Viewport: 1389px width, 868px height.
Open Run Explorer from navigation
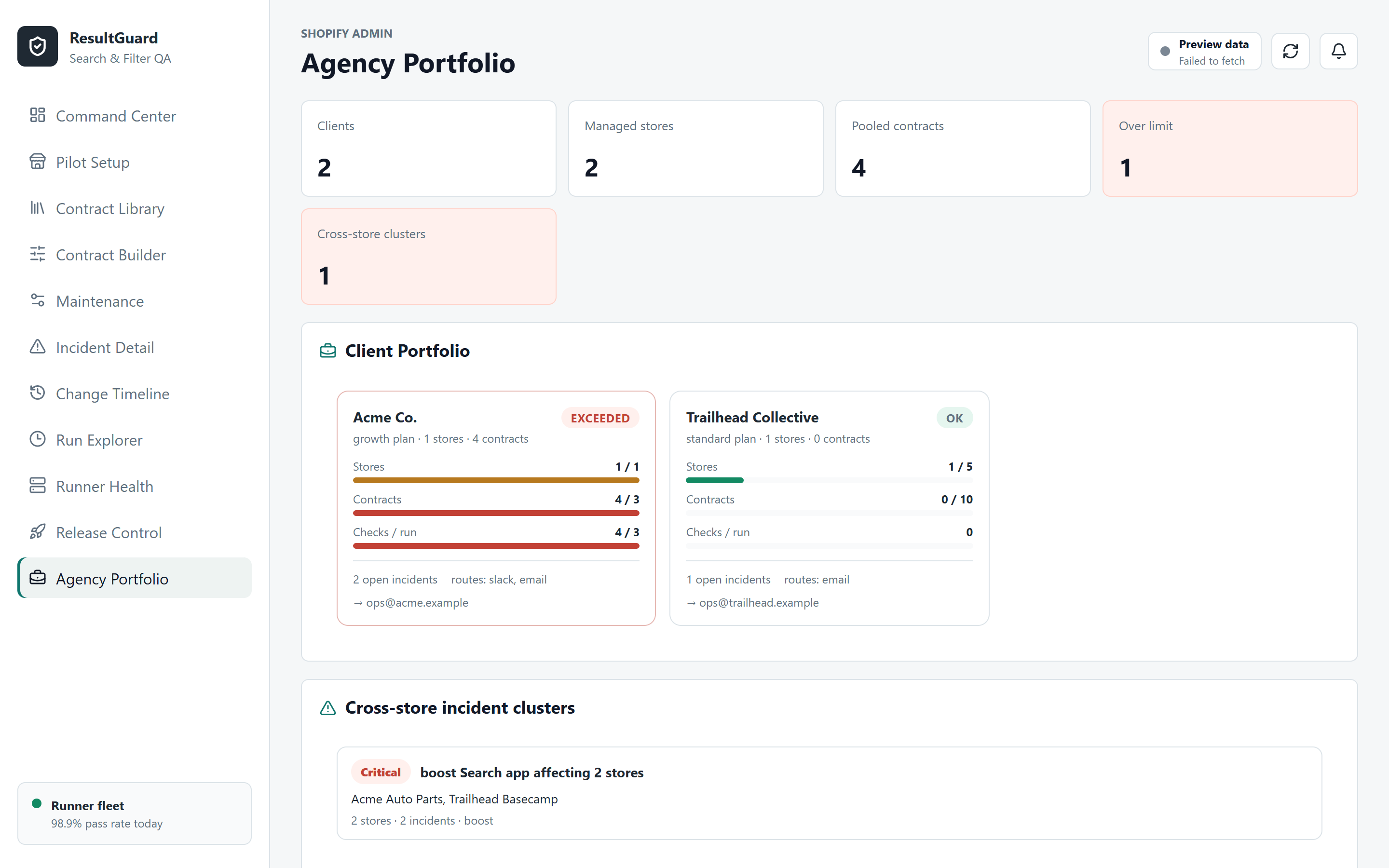pos(134,440)
